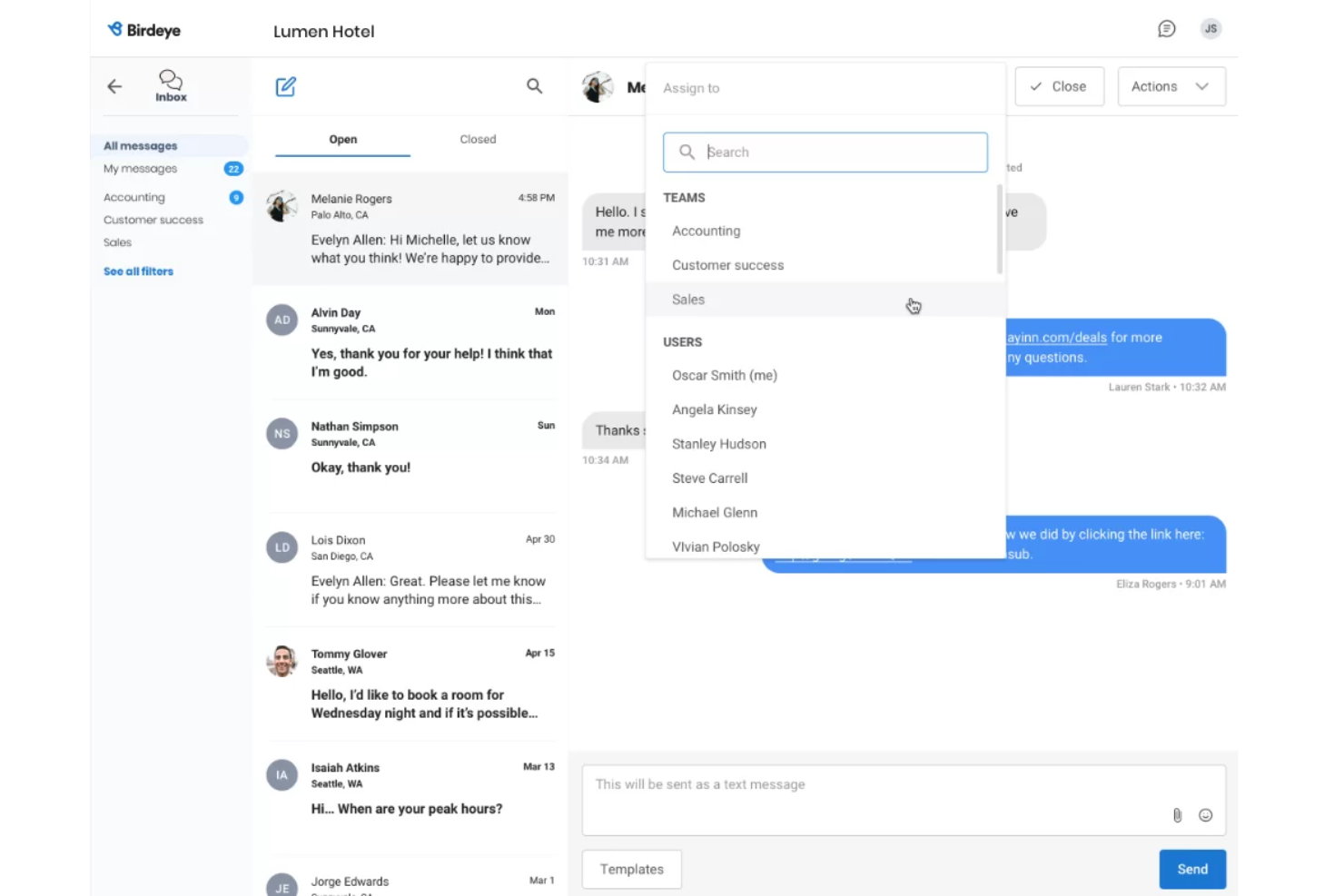Viewport: 1344px width, 896px height.
Task: Click the Birdeye logo in the header
Action: coord(143,29)
